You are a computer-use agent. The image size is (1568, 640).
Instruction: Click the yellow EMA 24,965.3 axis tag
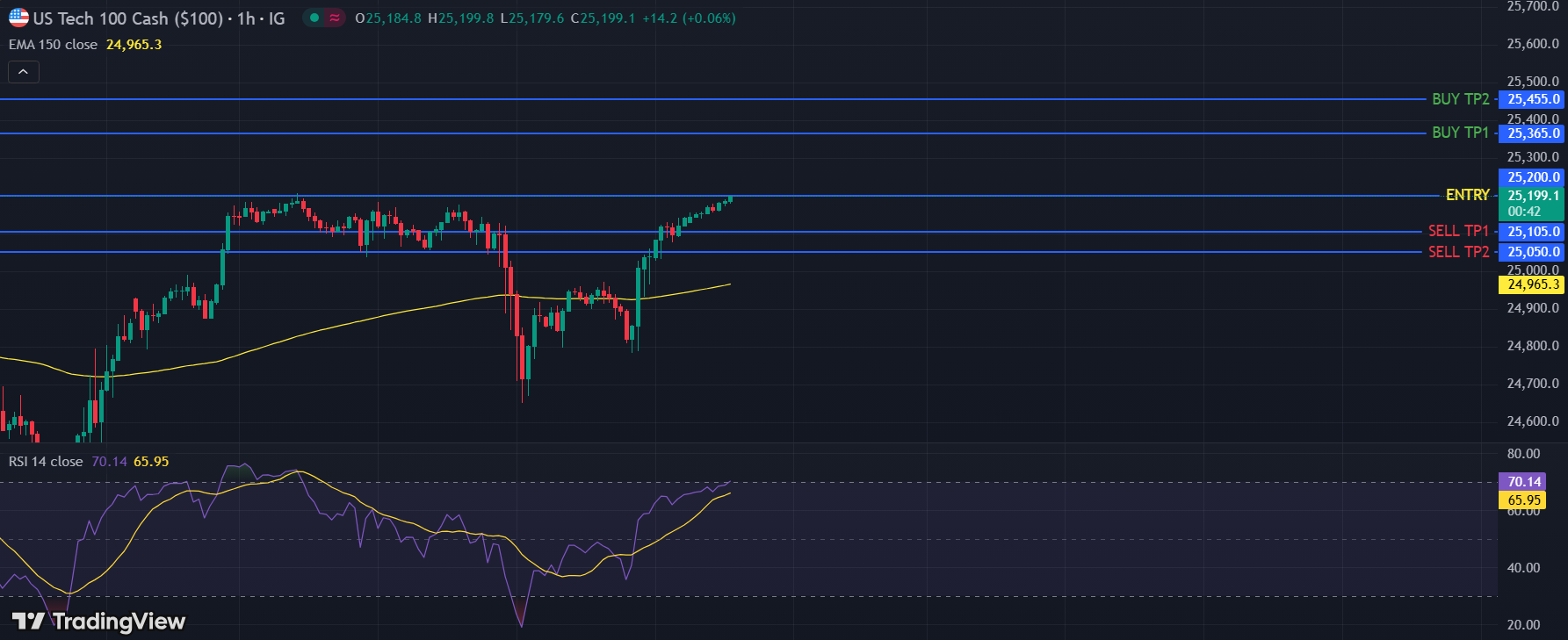tap(1533, 284)
